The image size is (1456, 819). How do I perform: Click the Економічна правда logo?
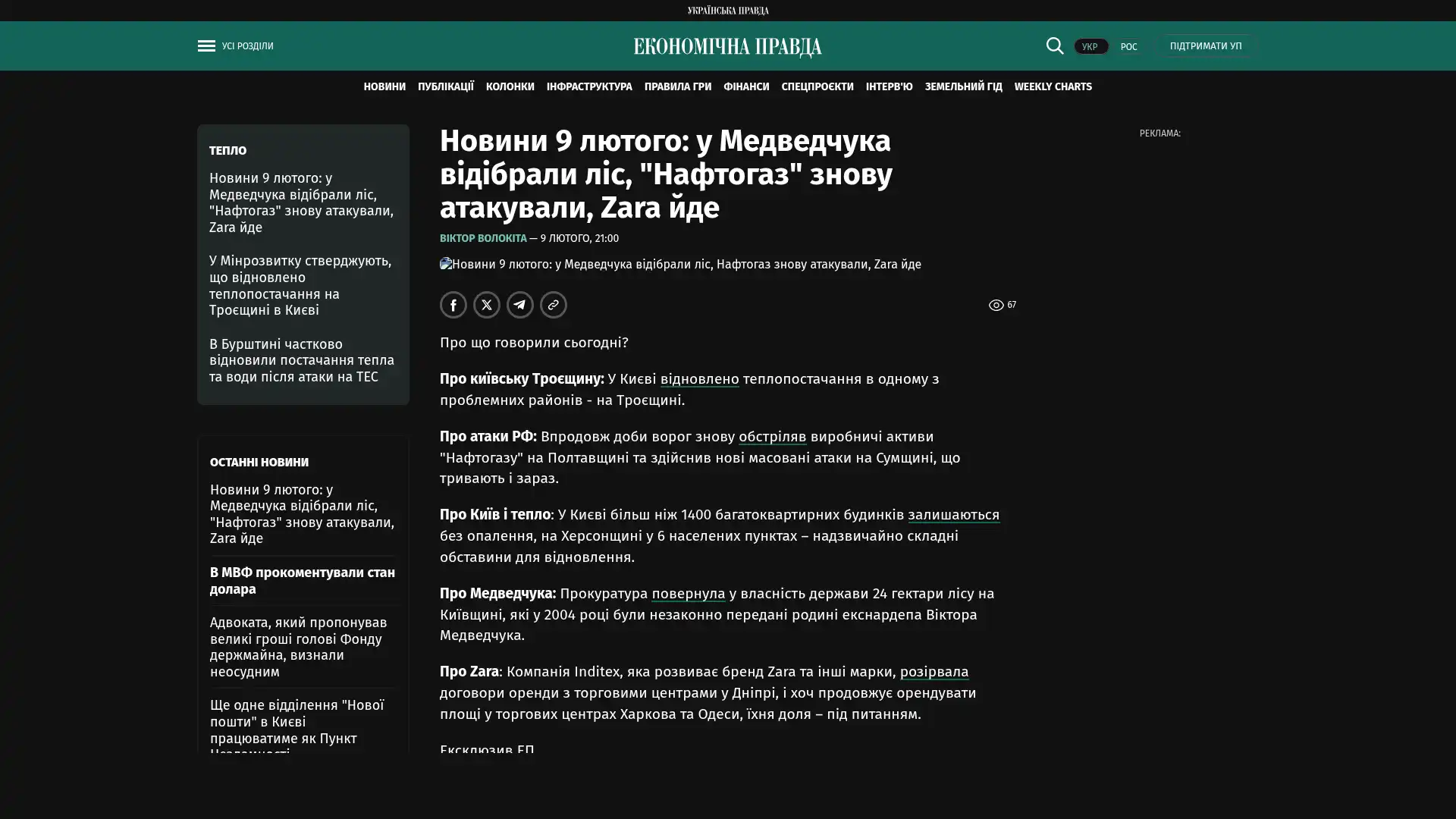point(727,47)
